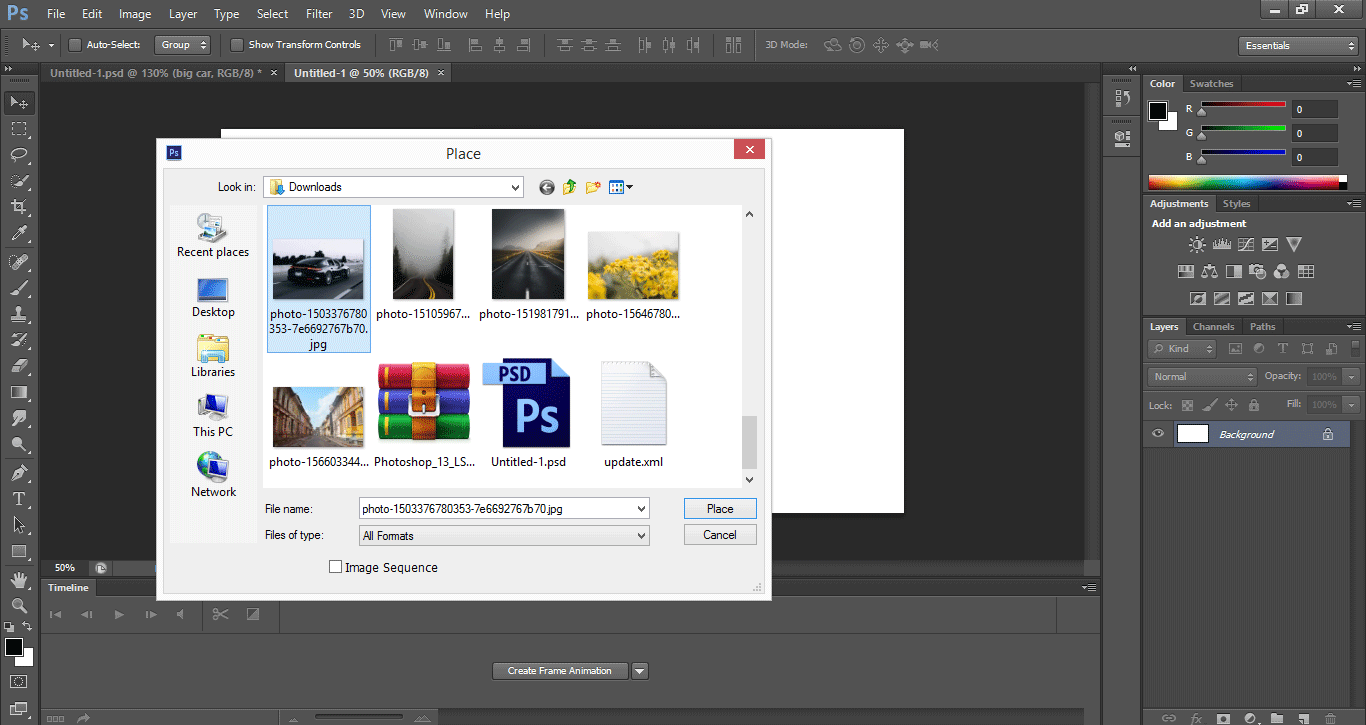Screen dimensions: 1366x725
Task: Click the Place button
Action: click(719, 509)
